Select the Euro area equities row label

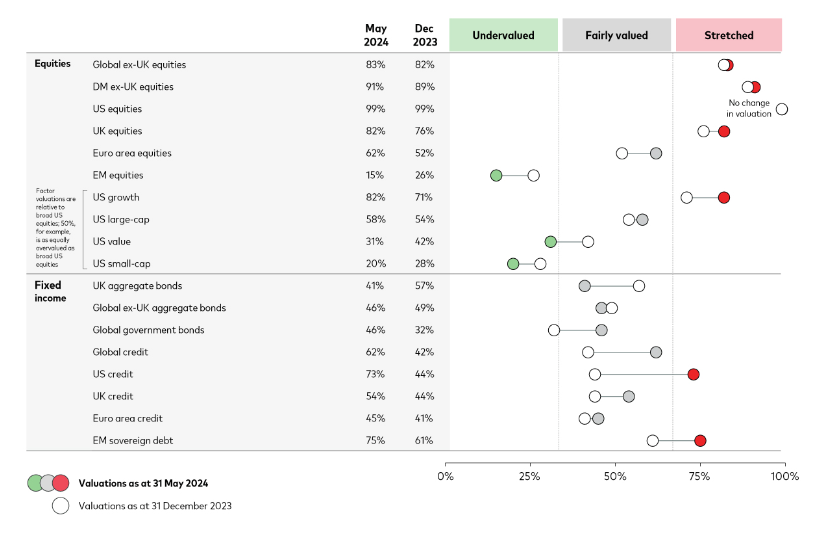132,153
